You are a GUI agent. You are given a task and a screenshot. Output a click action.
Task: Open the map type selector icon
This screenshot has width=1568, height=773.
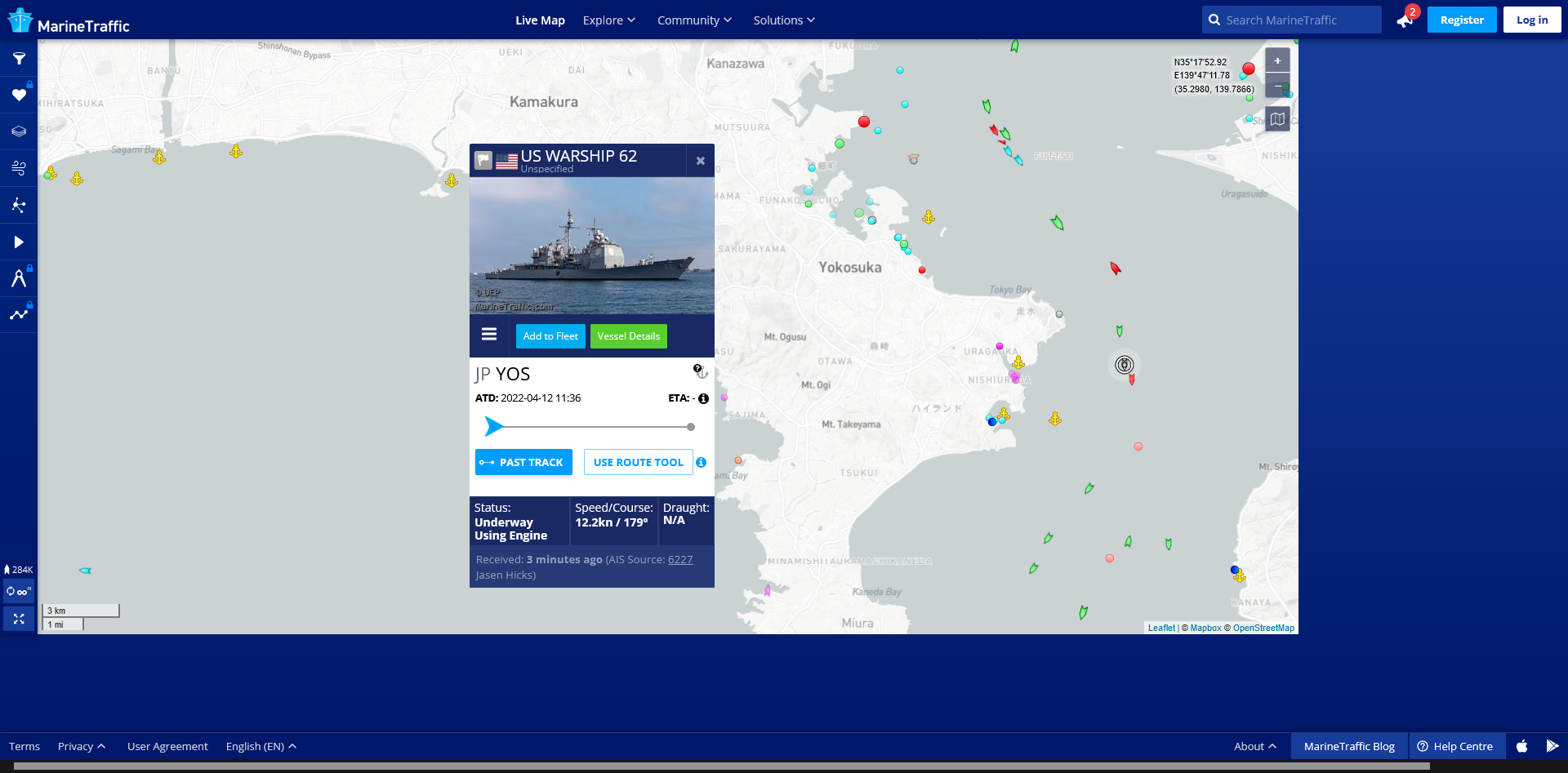click(1278, 119)
